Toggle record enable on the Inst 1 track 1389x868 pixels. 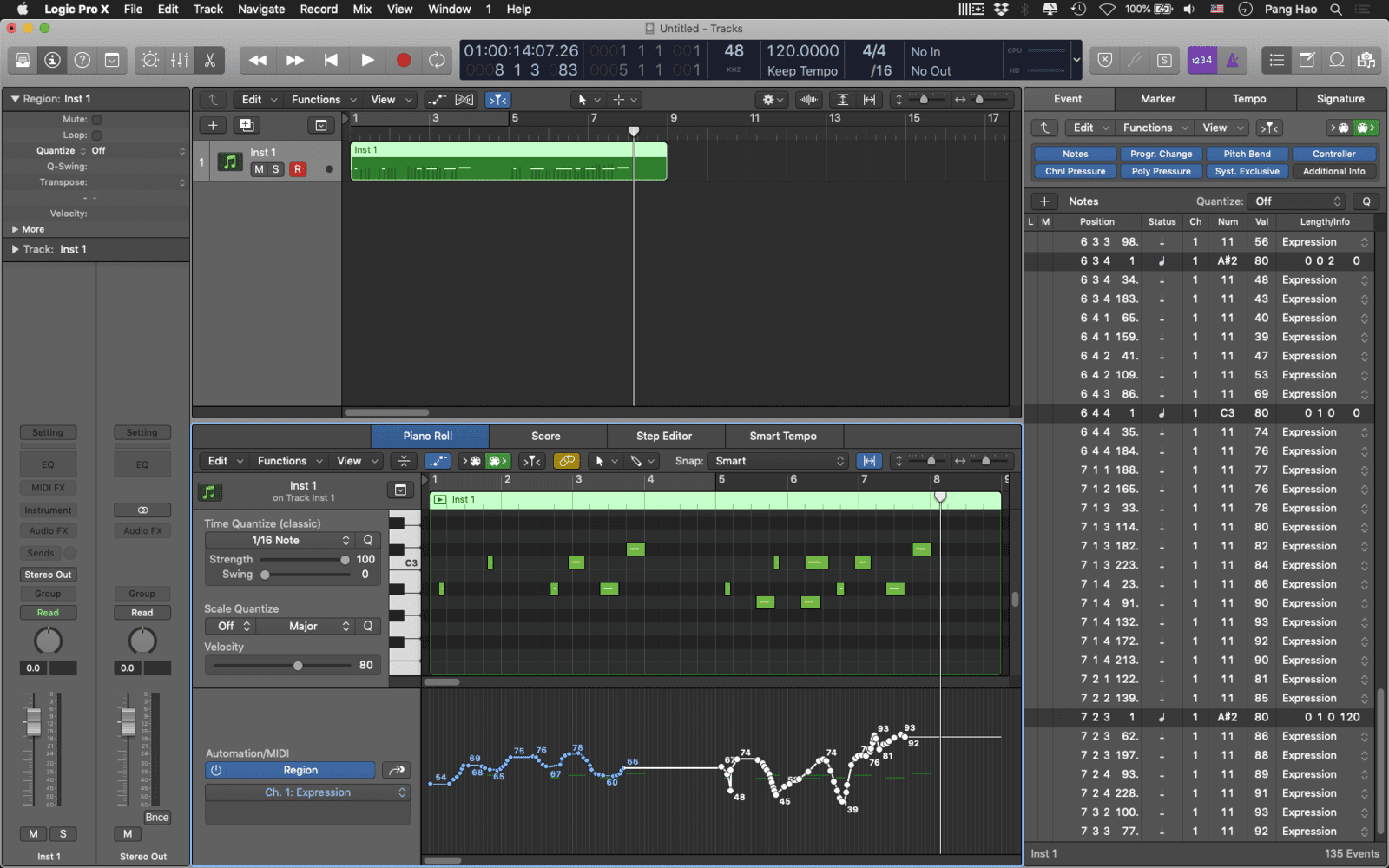298,169
